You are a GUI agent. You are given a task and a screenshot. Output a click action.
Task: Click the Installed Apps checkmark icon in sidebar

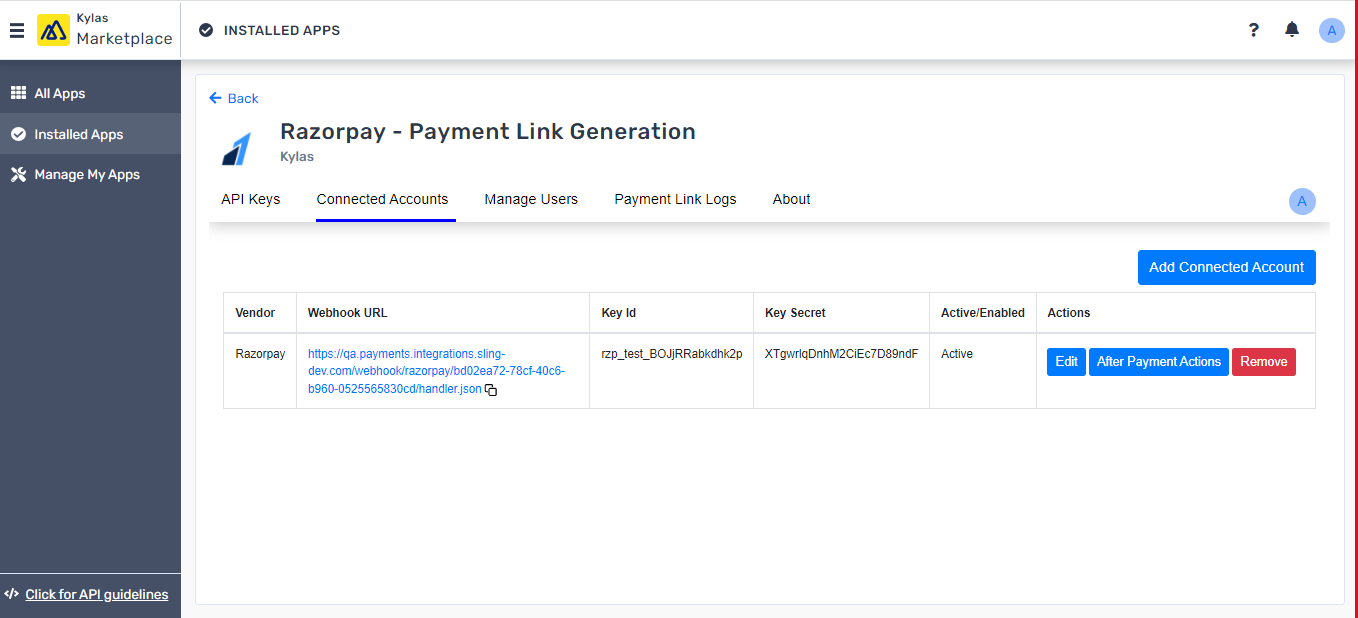[x=18, y=134]
